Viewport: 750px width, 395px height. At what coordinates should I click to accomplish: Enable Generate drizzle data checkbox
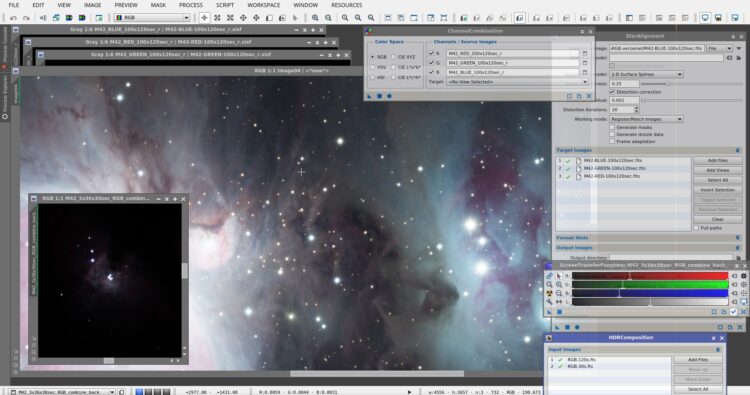click(x=612, y=134)
